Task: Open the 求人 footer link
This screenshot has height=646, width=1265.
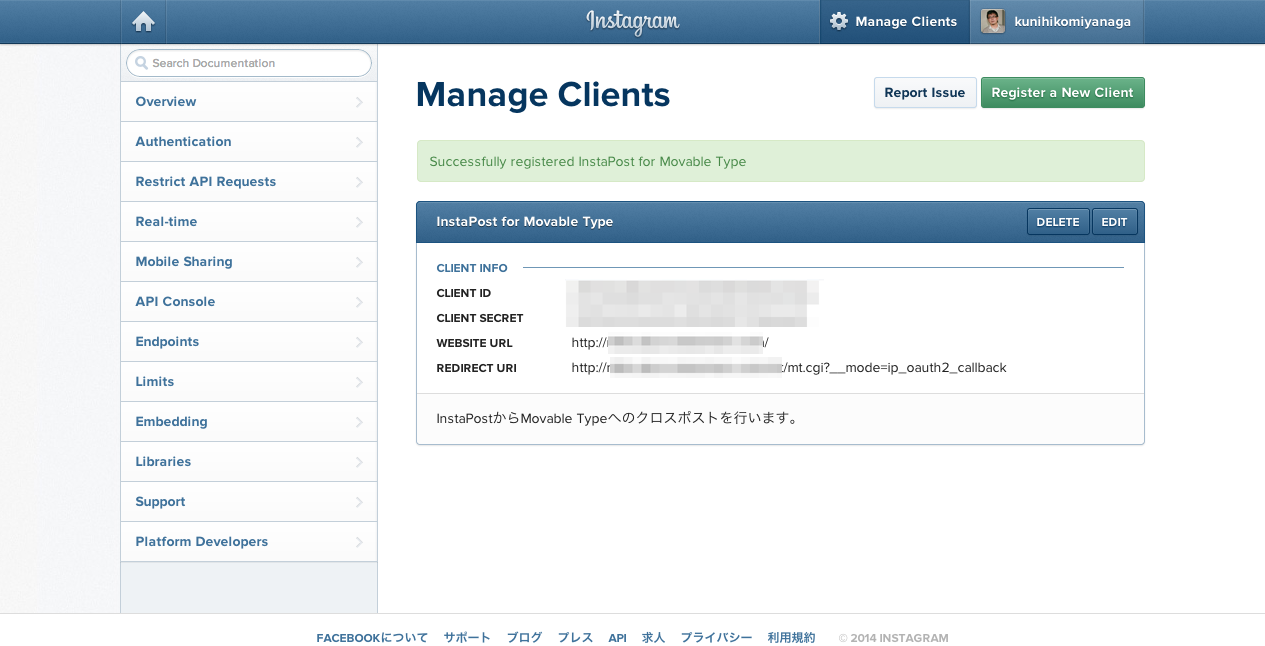Action: click(x=653, y=638)
